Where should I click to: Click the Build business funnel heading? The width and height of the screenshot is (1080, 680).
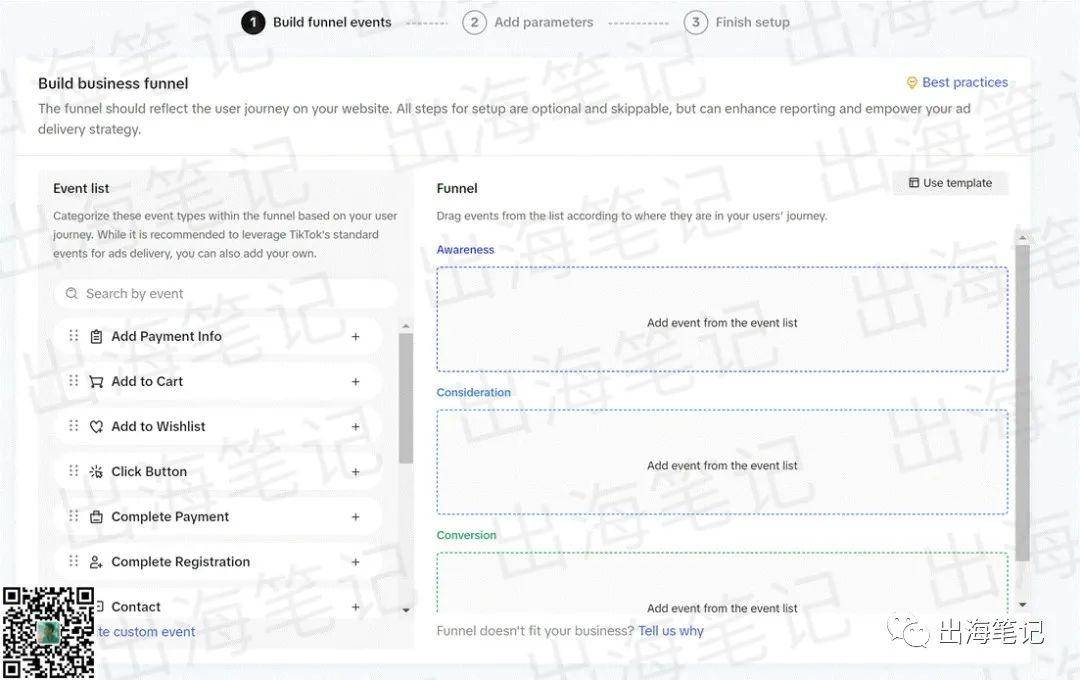pos(113,83)
